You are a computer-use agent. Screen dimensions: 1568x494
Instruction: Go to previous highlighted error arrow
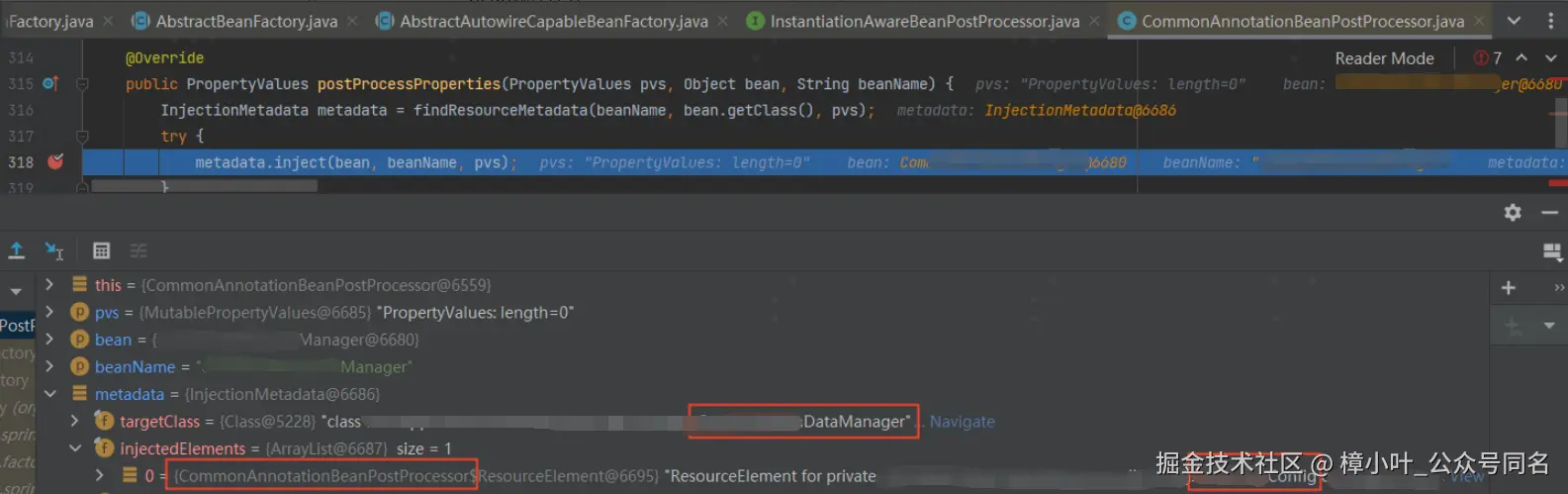[x=1522, y=57]
